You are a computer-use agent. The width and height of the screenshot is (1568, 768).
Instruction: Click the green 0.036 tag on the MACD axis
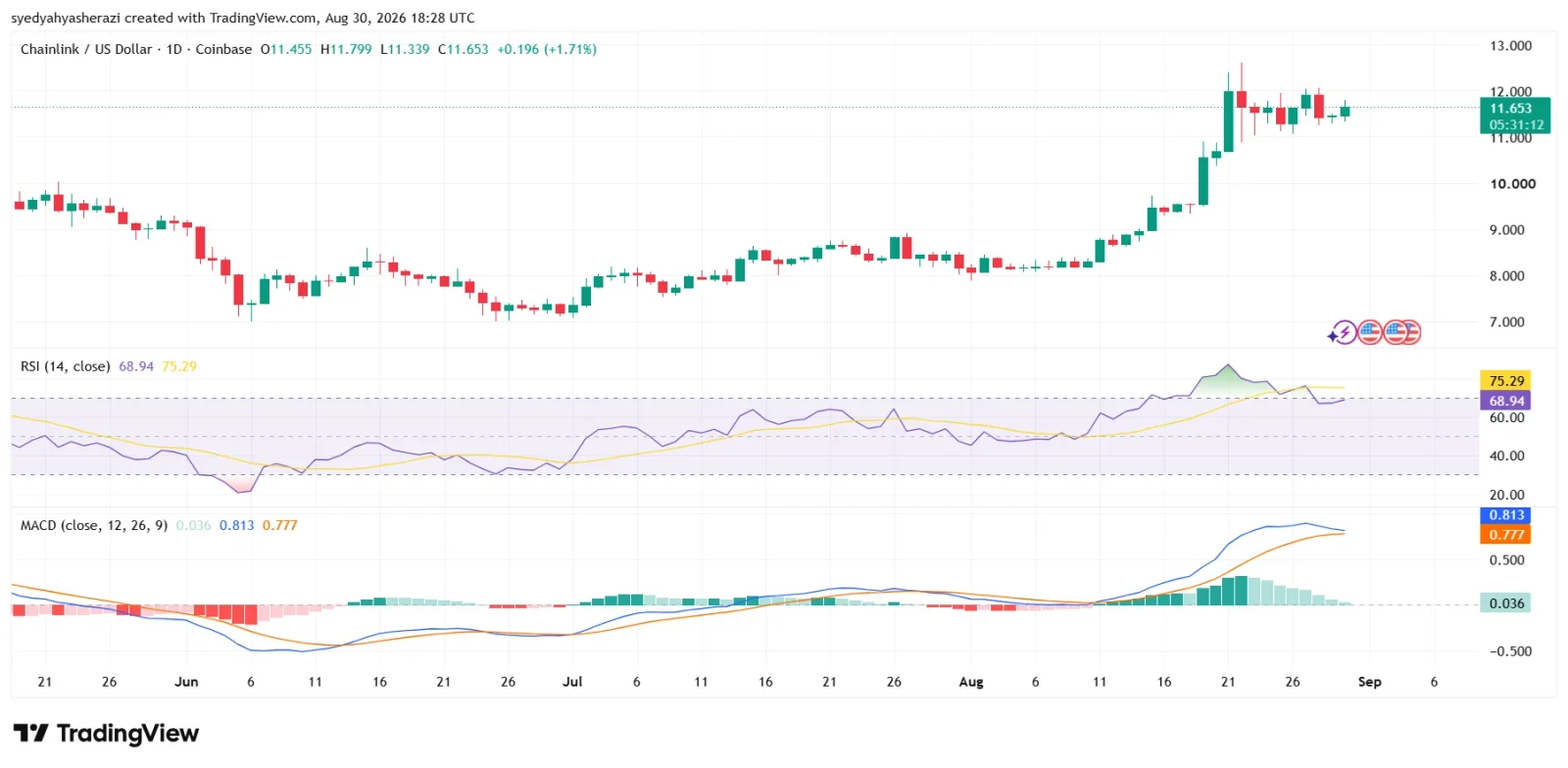1505,603
